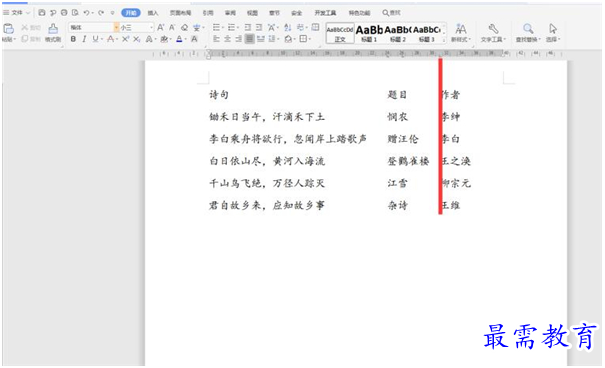Screen dimensions: 605x368
Task: Switch to the 引用 tab
Action: coord(208,13)
